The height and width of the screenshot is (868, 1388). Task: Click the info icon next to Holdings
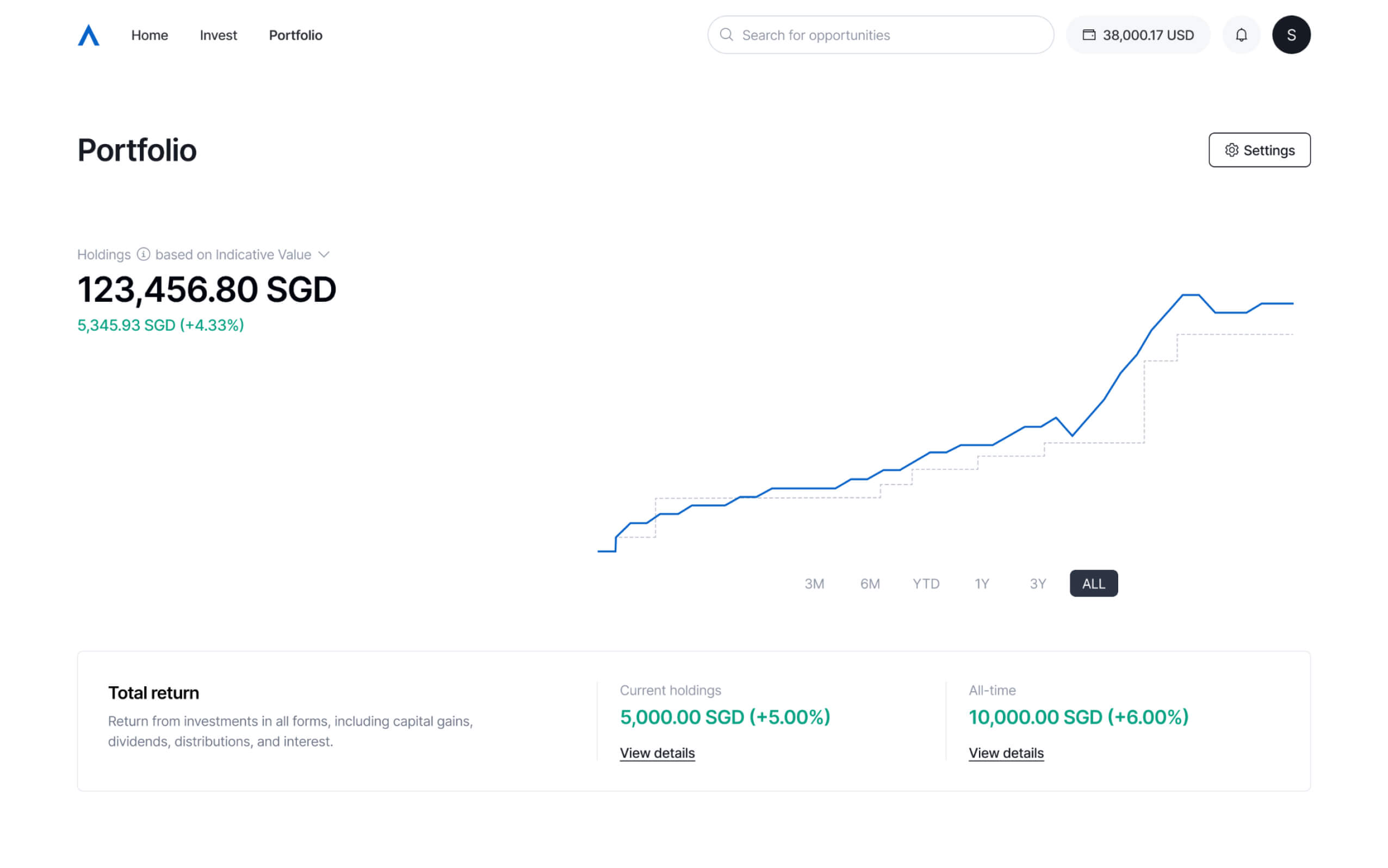point(144,255)
